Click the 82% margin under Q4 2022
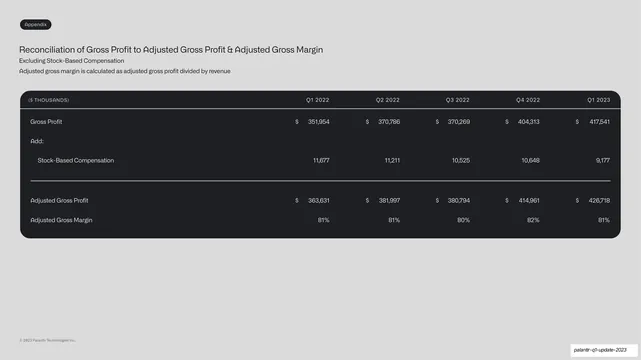The height and width of the screenshot is (360, 641). pyautogui.click(x=533, y=220)
